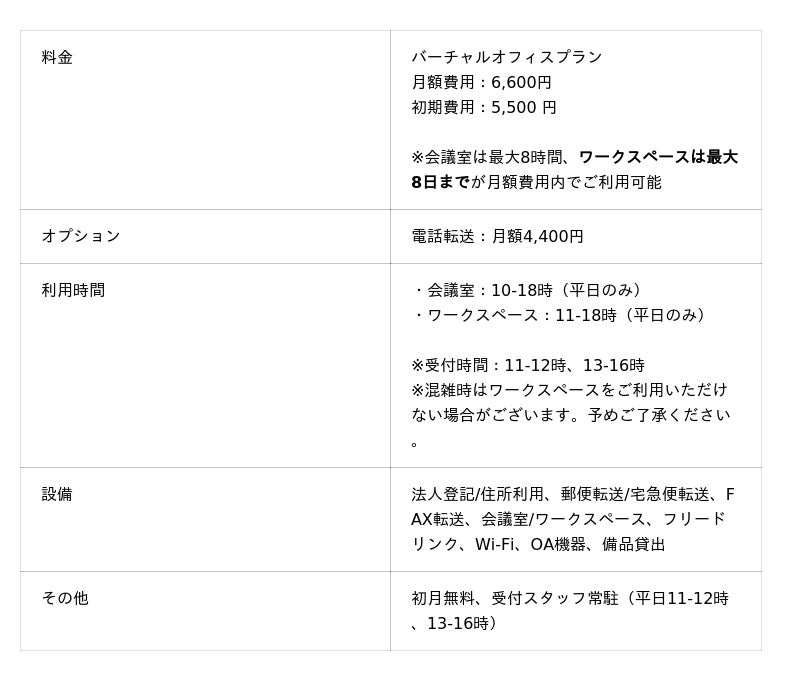
Task: Click the 利用時間 row header
Action: (73, 291)
